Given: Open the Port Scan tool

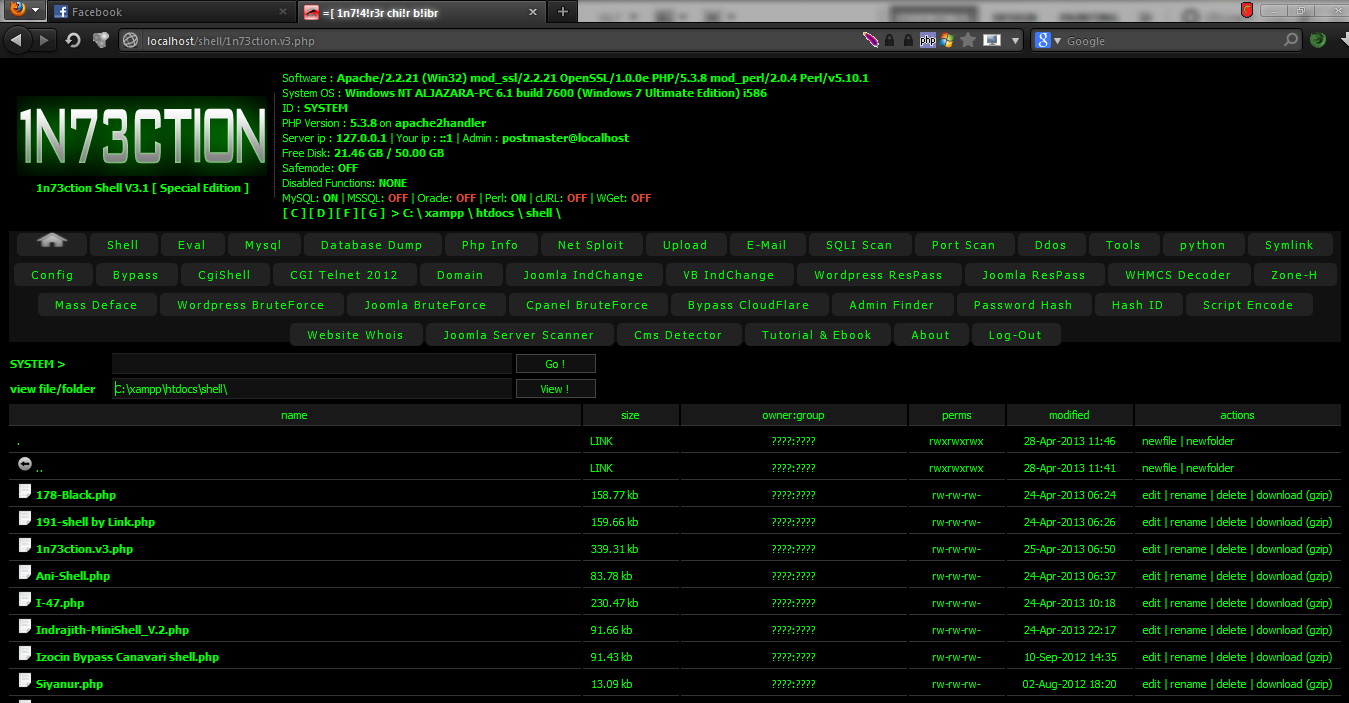Looking at the screenshot, I should pos(964,243).
